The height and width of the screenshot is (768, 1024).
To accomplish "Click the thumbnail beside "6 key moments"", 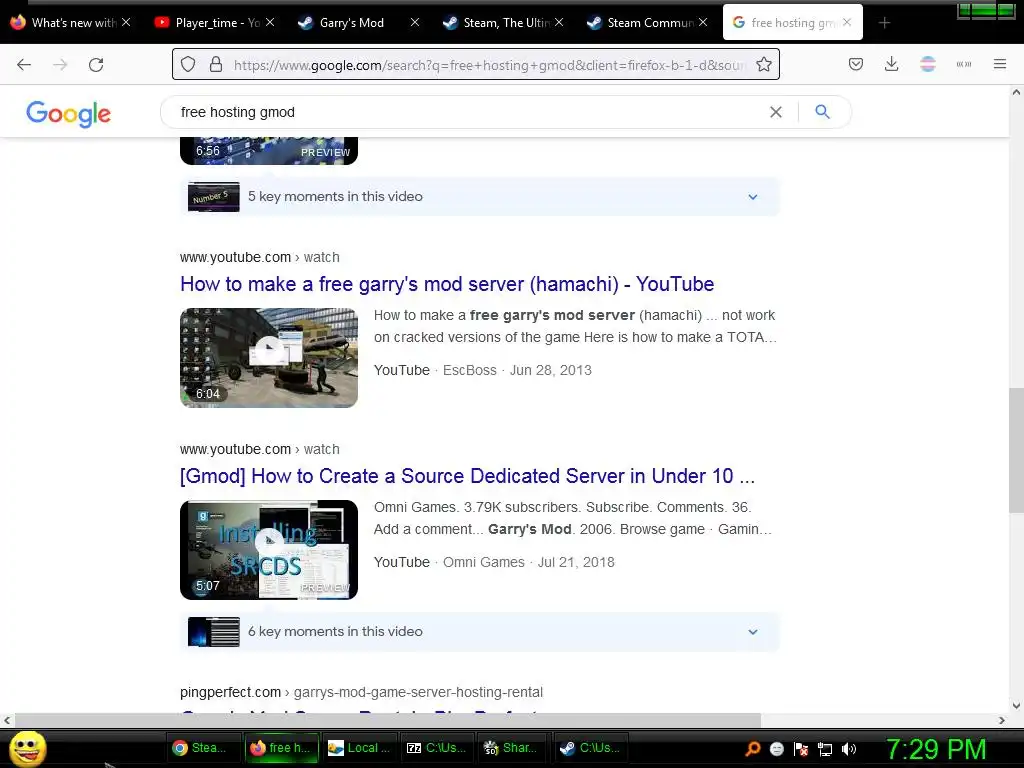I will pos(214,632).
